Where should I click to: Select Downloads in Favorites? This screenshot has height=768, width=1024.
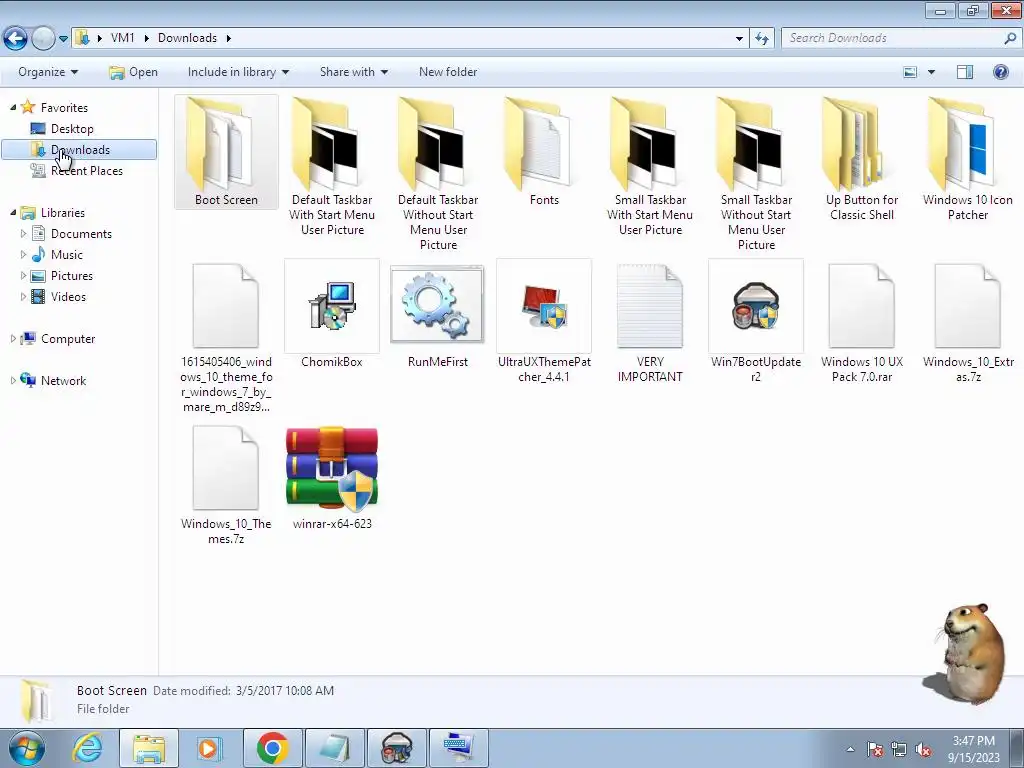pyautogui.click(x=79, y=150)
